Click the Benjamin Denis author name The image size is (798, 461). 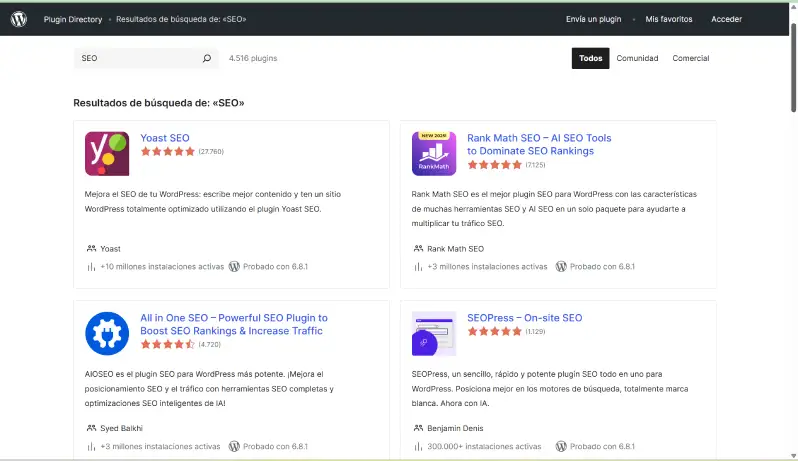coord(455,428)
